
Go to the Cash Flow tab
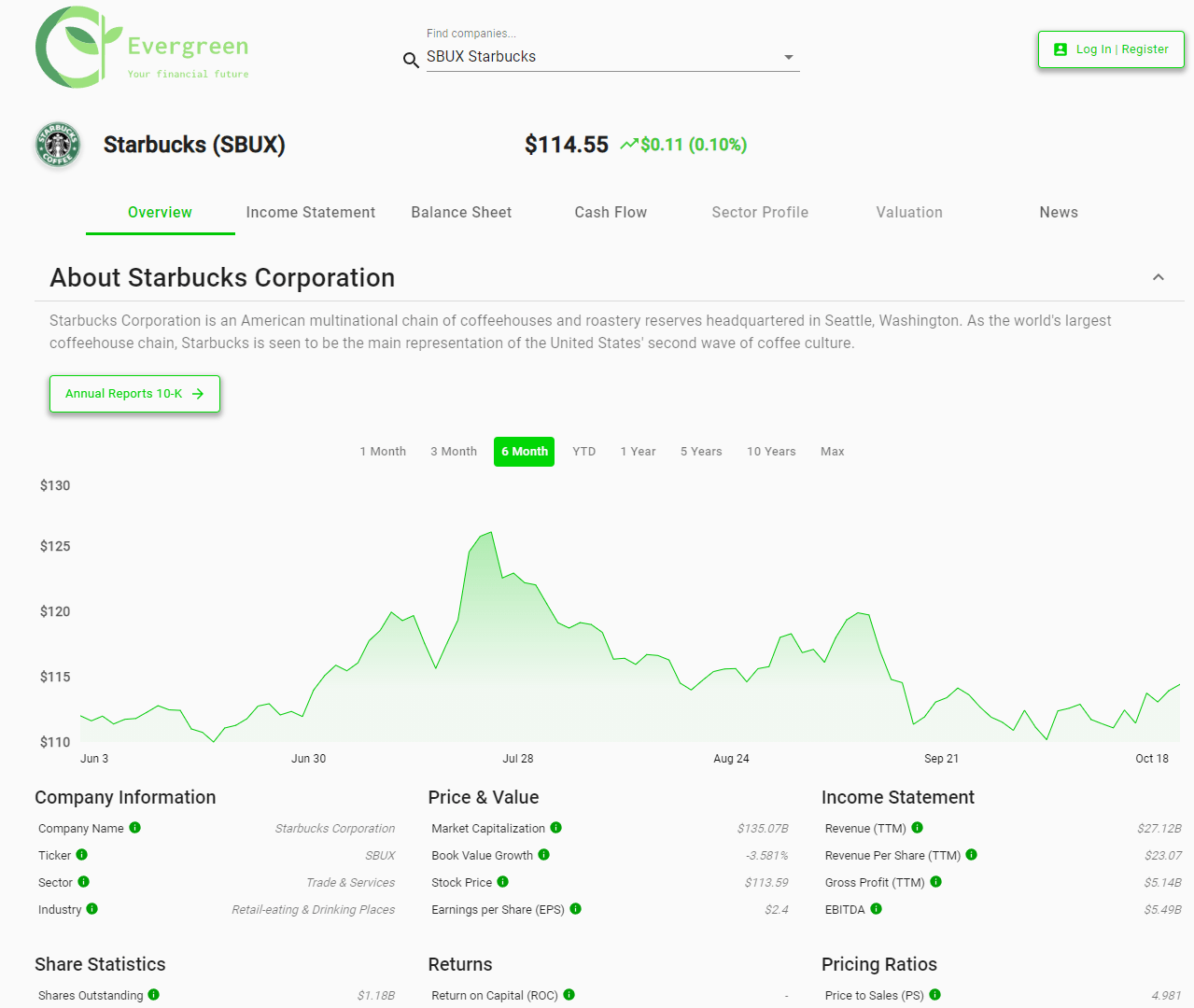(x=611, y=213)
